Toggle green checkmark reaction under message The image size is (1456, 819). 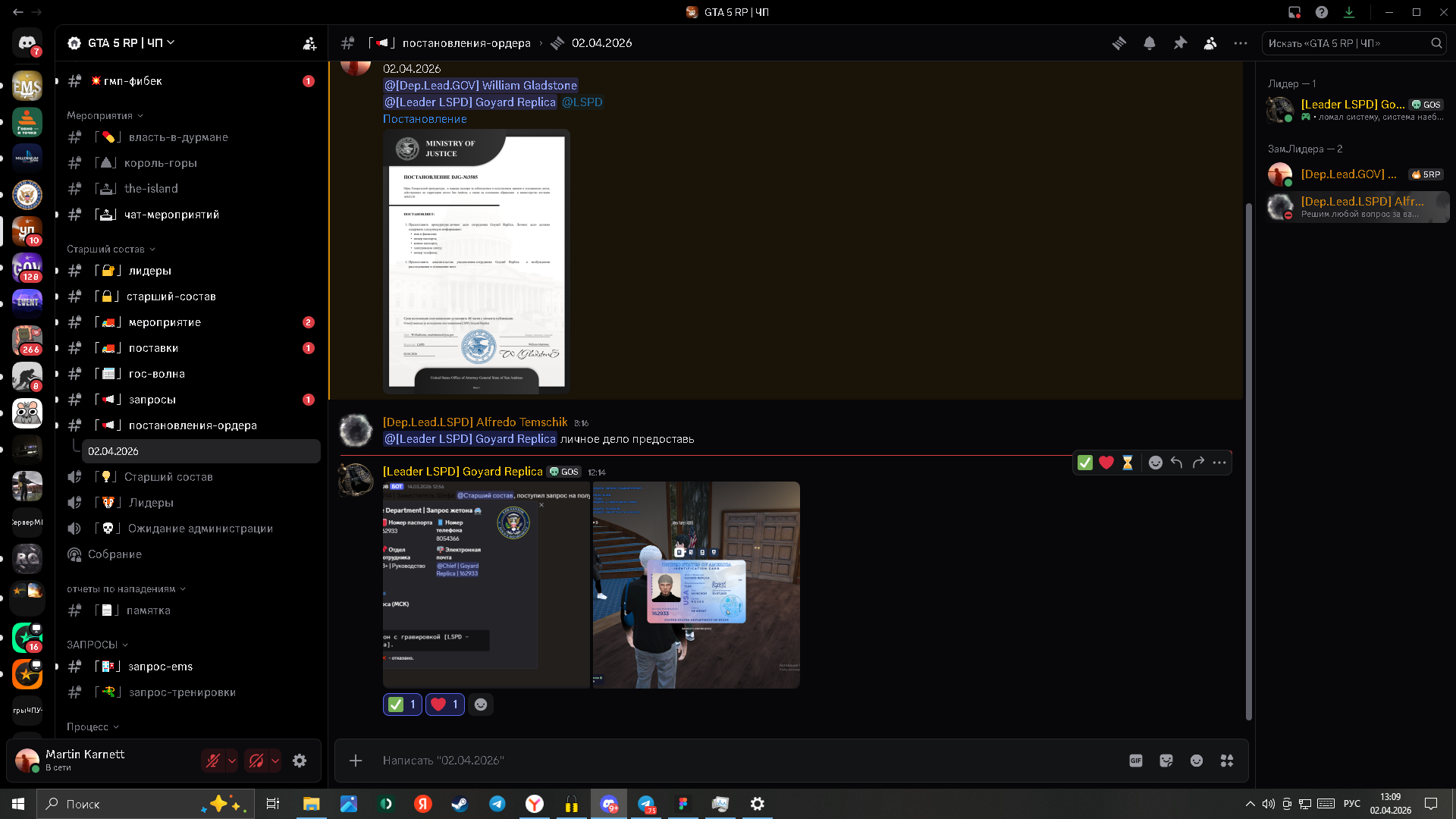(402, 704)
